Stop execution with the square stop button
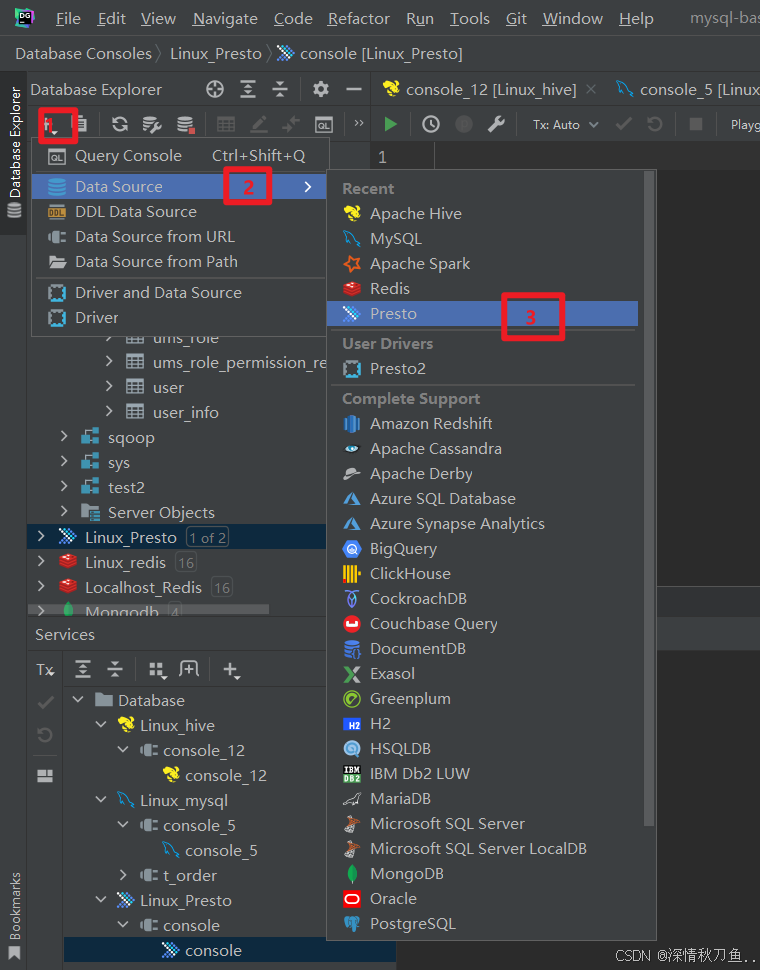Image resolution: width=760 pixels, height=970 pixels. click(x=696, y=124)
